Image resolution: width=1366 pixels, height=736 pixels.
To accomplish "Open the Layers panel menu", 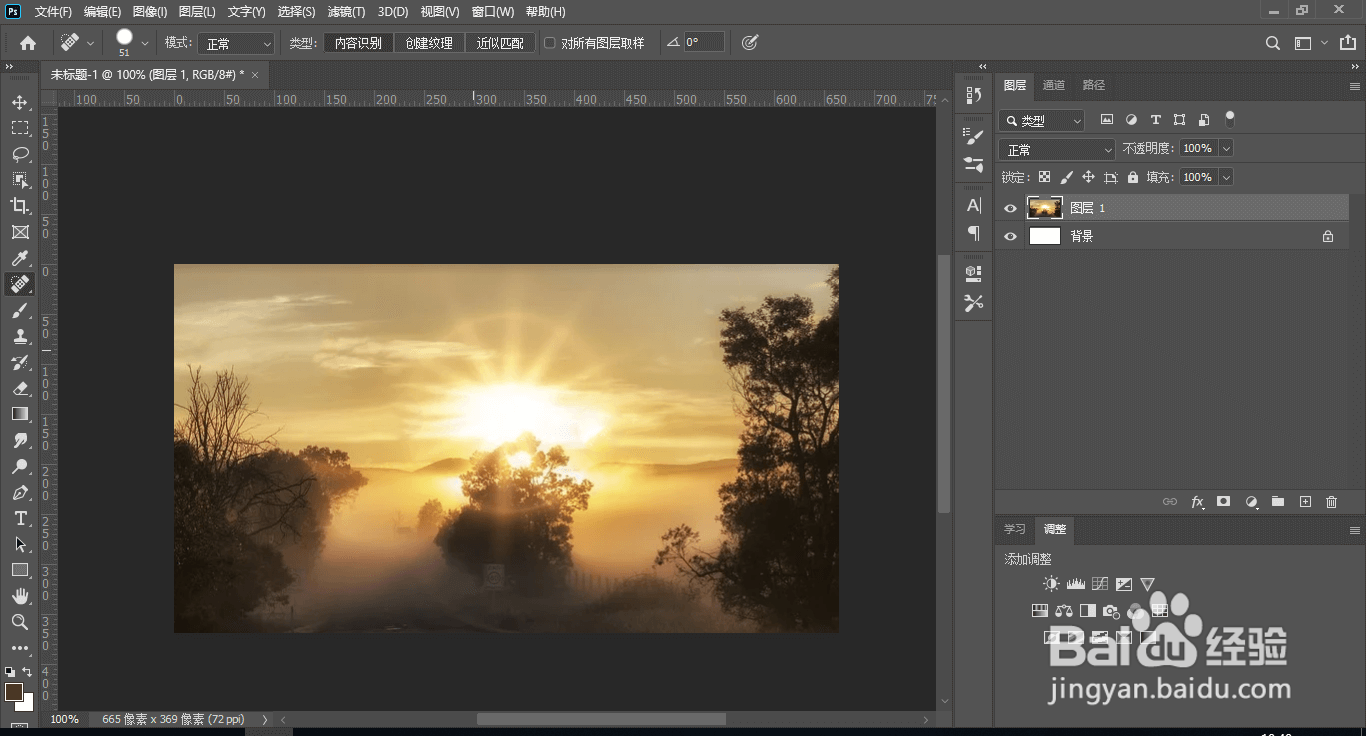I will click(1355, 85).
